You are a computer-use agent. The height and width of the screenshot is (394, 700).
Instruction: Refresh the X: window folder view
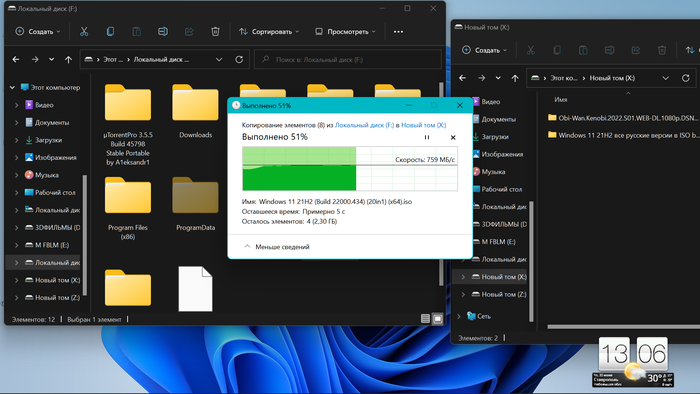click(686, 78)
